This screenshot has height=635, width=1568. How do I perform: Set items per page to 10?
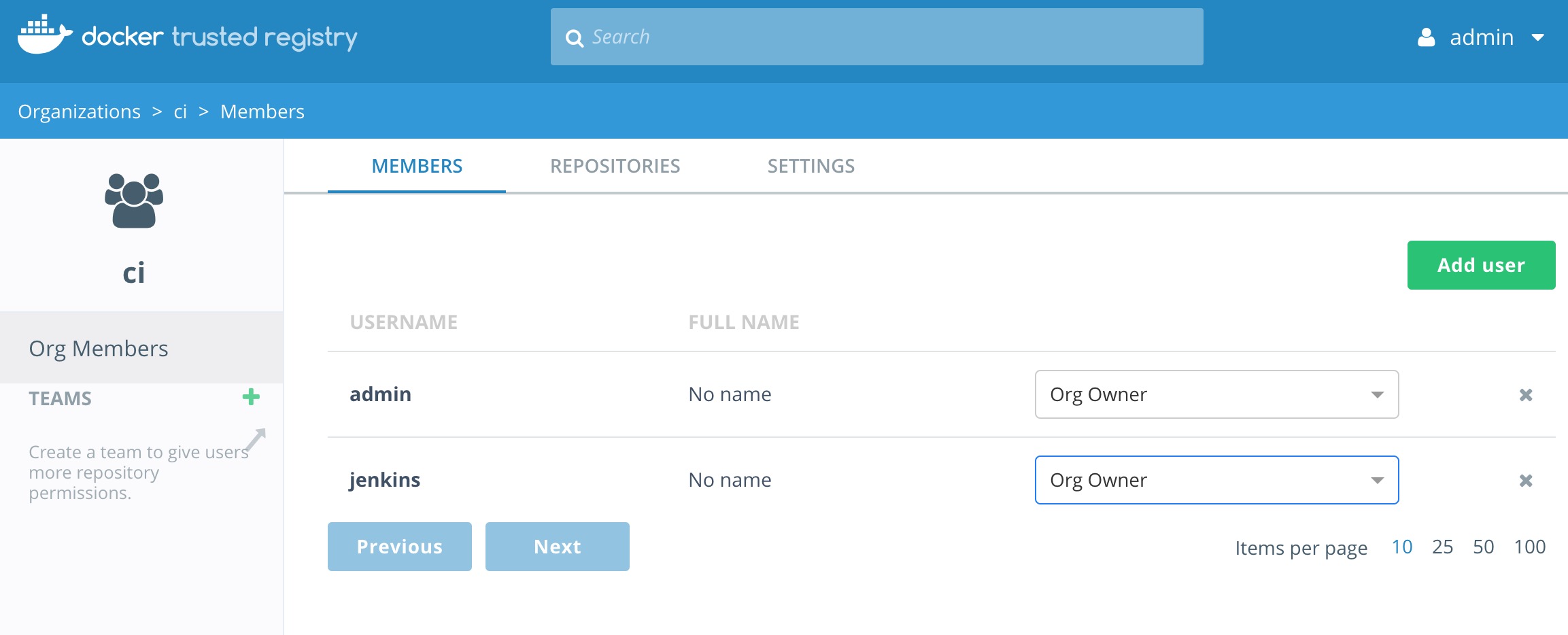(x=1402, y=547)
